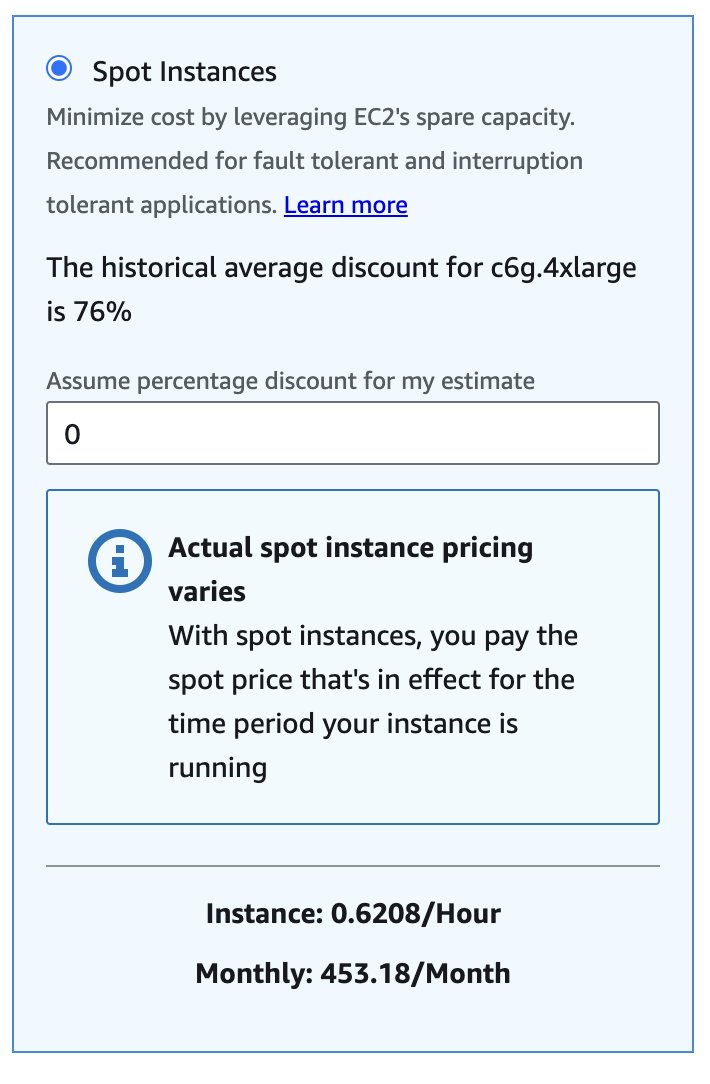This screenshot has width=710, height=1084.
Task: Click the divider line above the pricing summary
Action: [353, 865]
